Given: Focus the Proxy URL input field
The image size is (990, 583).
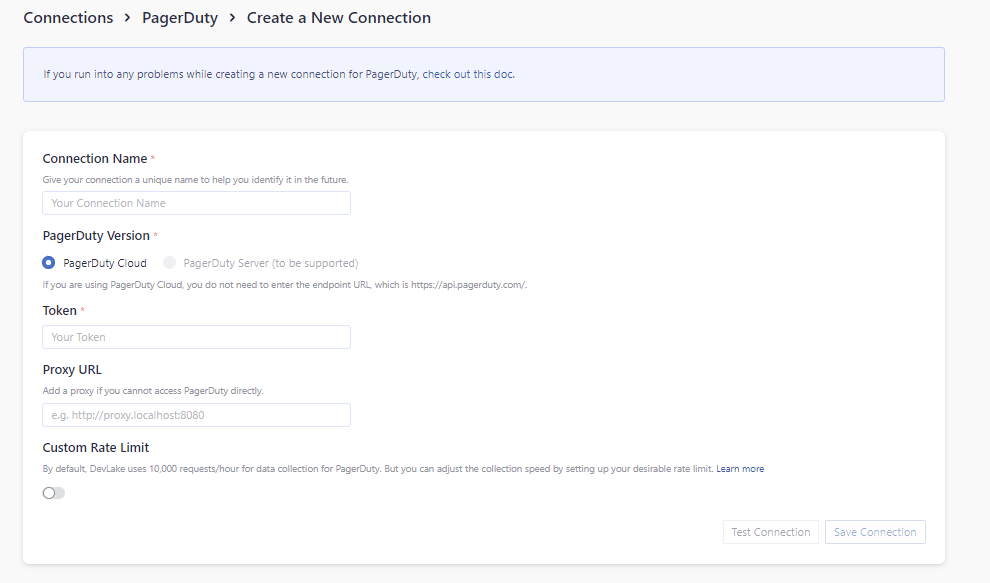Looking at the screenshot, I should pos(196,414).
